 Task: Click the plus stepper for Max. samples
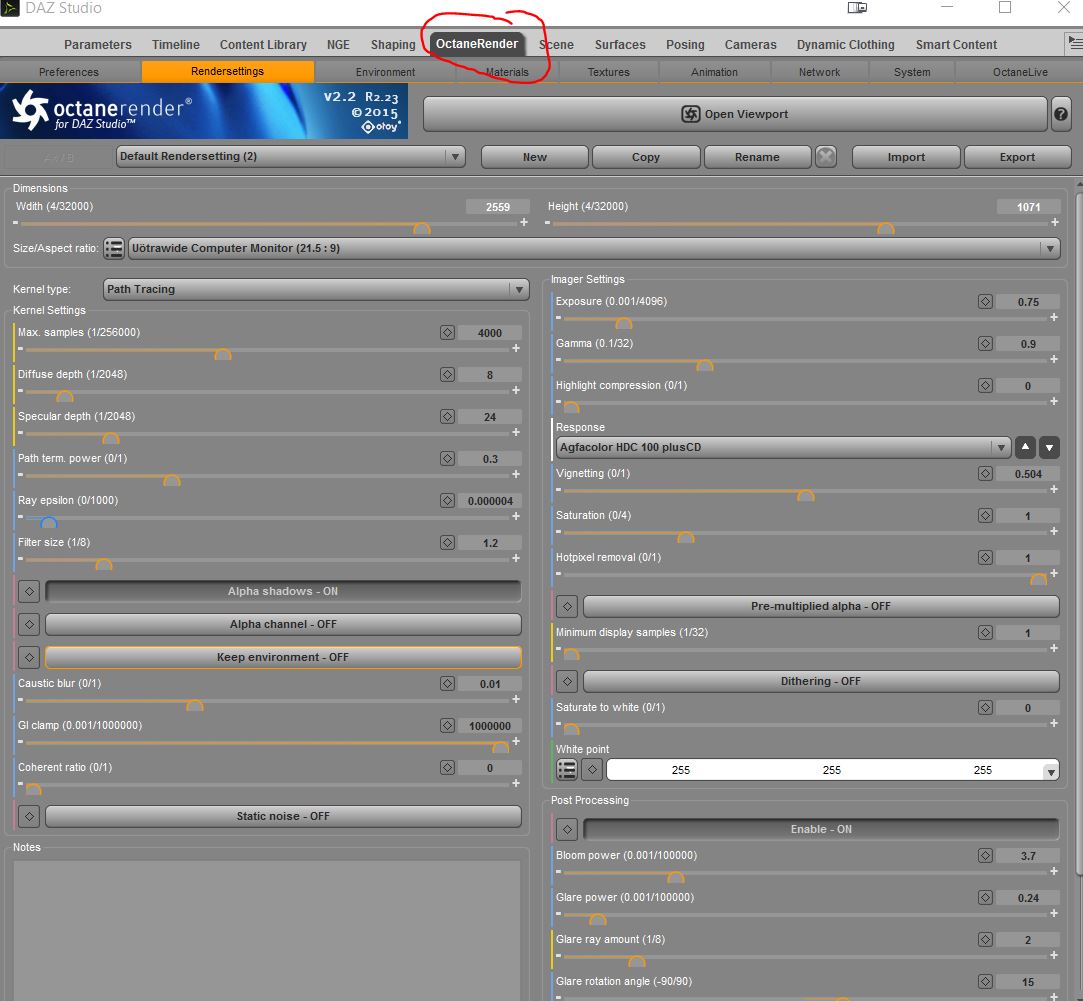pos(515,348)
